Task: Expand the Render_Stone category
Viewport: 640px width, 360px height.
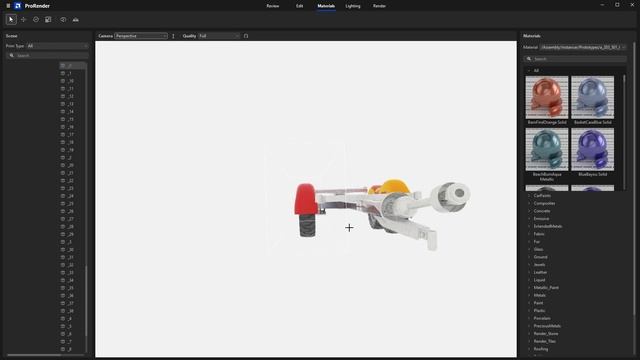Action: click(x=529, y=334)
